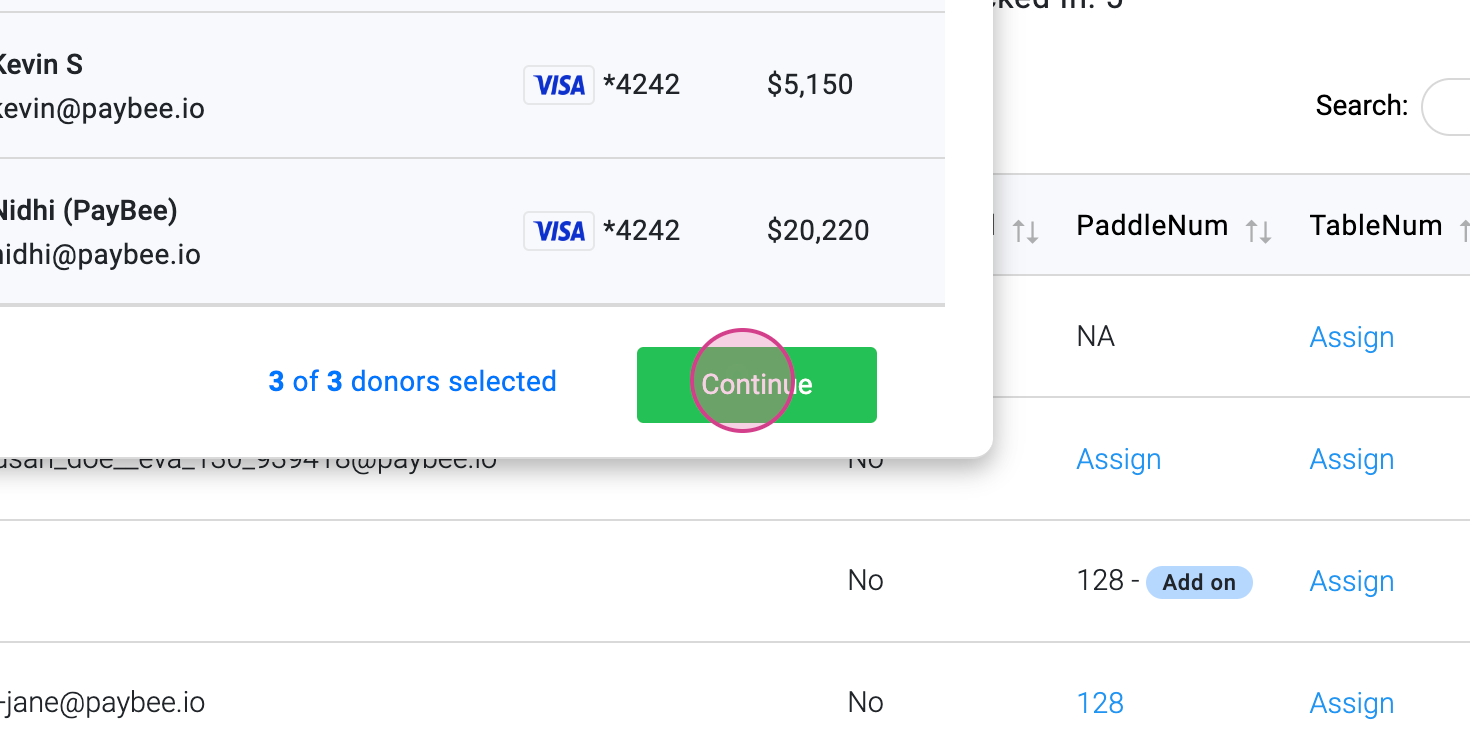
Task: Focus the Search input field
Action: click(1447, 106)
